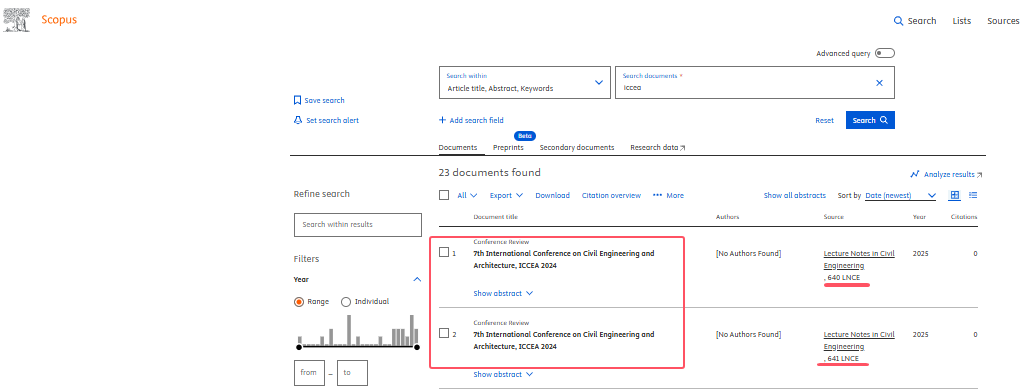Check the box for document 1
The image size is (1036, 392).
pyautogui.click(x=444, y=252)
